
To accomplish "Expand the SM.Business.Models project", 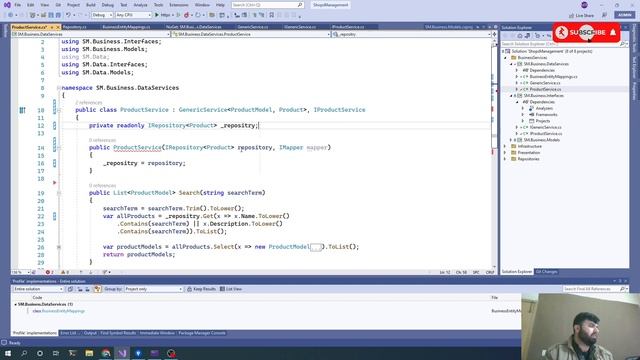I will click(x=511, y=140).
